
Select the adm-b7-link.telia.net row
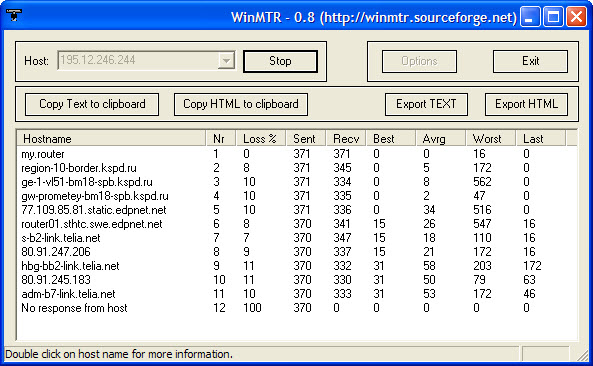click(297, 294)
